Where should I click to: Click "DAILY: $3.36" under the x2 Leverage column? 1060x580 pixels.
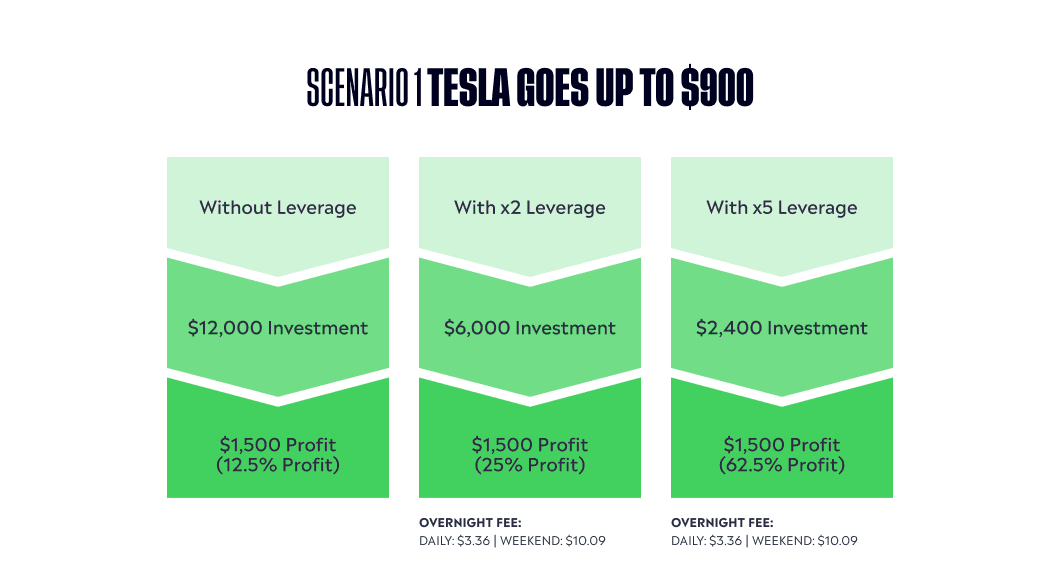pos(454,541)
